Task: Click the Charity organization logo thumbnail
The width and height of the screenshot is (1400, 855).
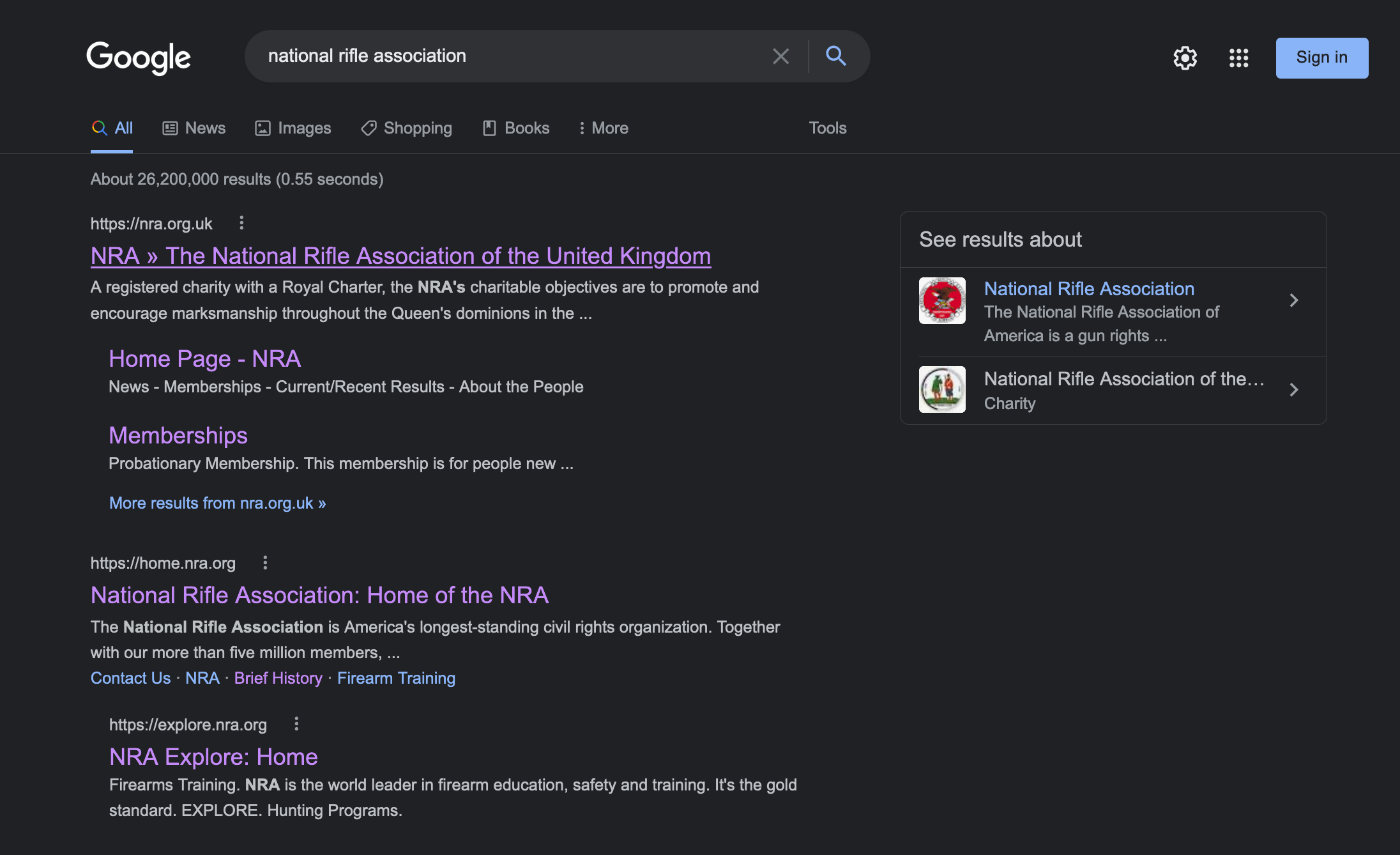Action: pos(942,389)
